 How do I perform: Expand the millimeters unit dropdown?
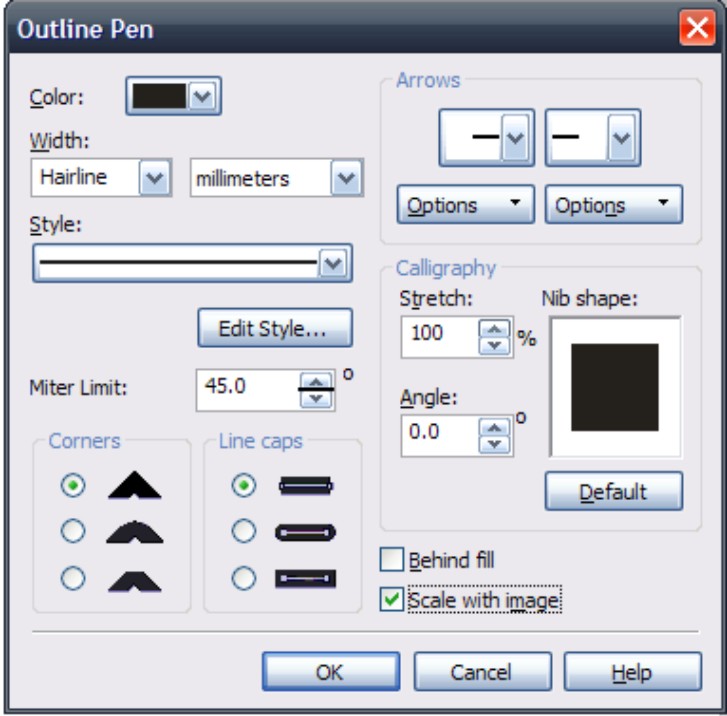click(x=346, y=178)
